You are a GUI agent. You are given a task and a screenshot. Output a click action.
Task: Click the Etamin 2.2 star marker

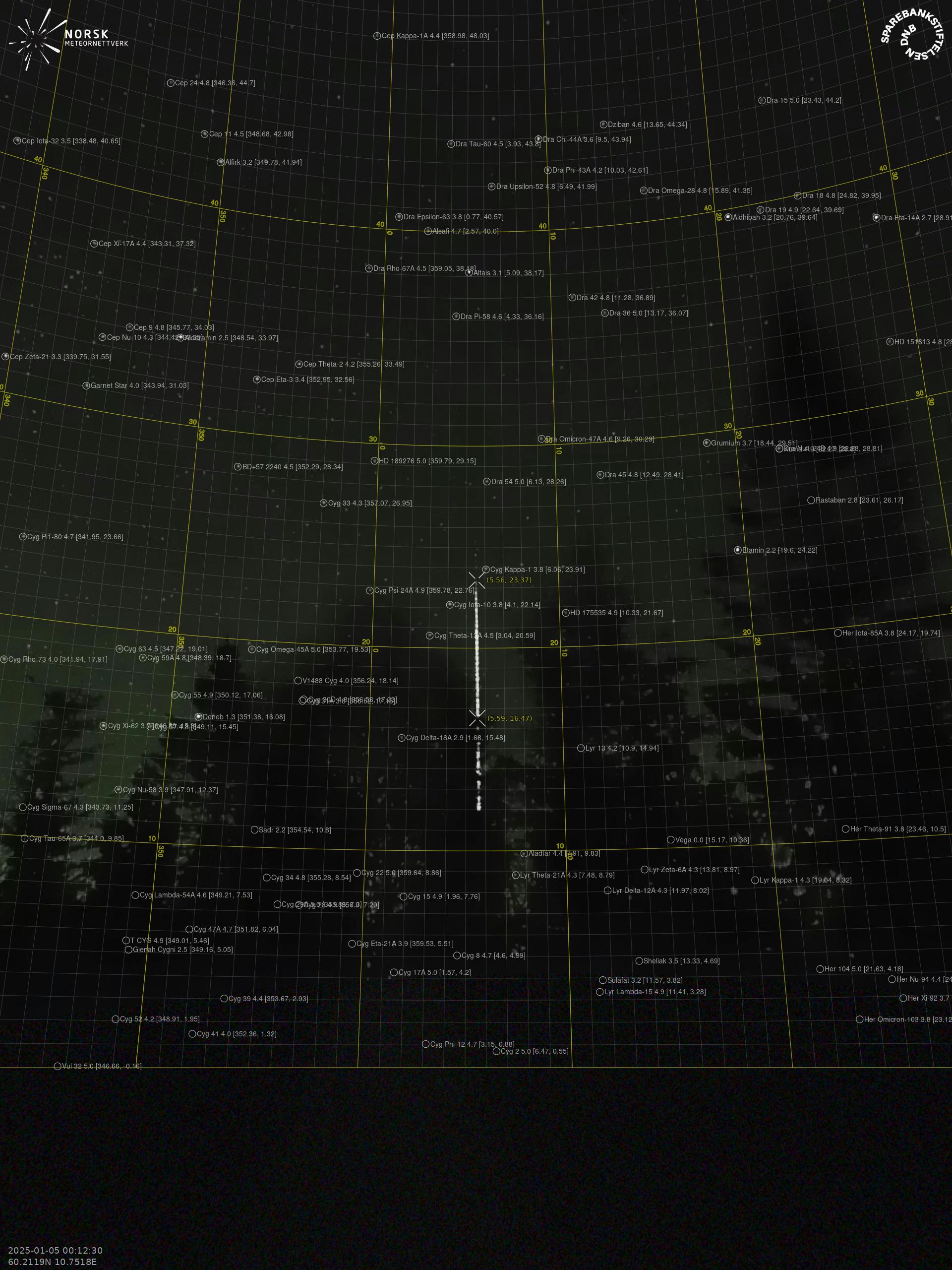738,550
